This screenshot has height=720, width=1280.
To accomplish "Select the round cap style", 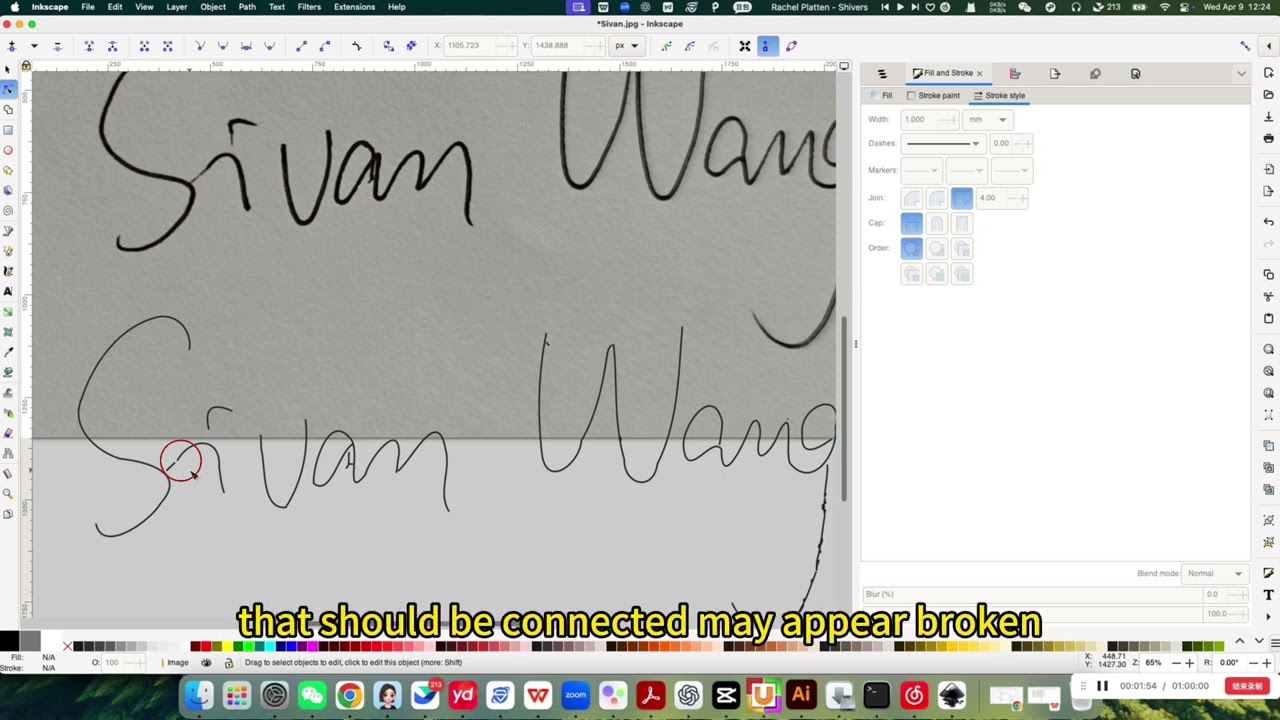I will click(936, 223).
